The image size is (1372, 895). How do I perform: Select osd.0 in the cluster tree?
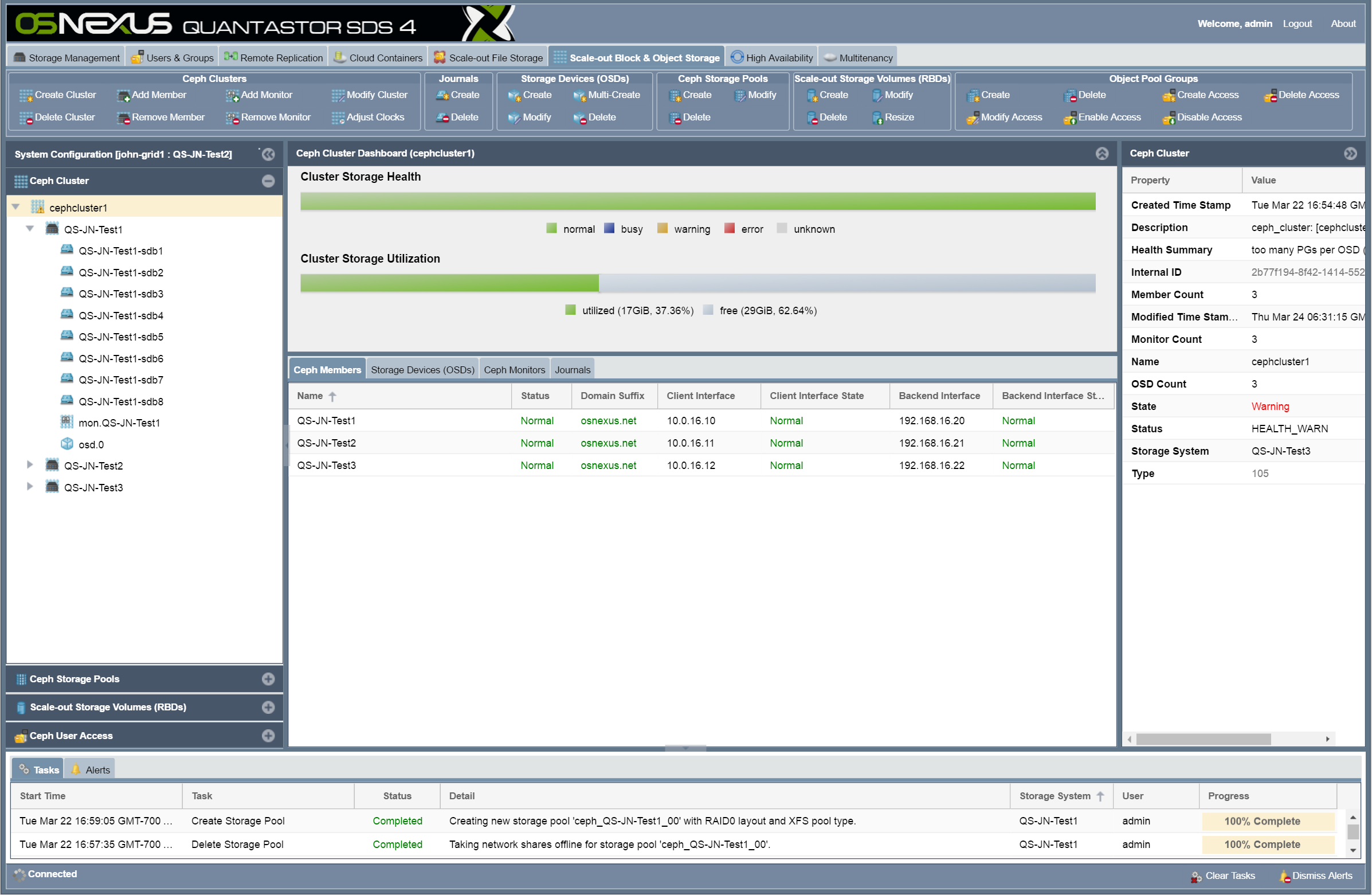click(91, 444)
